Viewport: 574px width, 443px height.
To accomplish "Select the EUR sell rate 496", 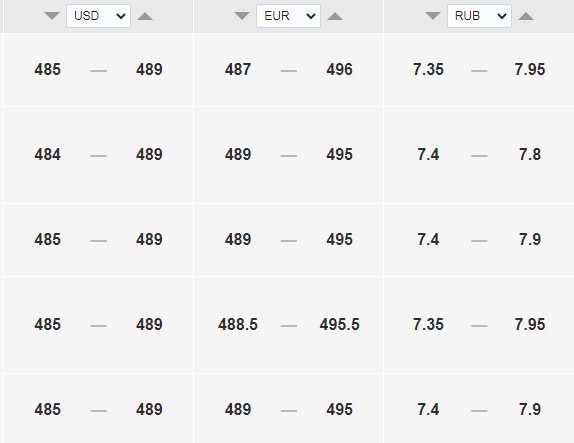I will (339, 70).
